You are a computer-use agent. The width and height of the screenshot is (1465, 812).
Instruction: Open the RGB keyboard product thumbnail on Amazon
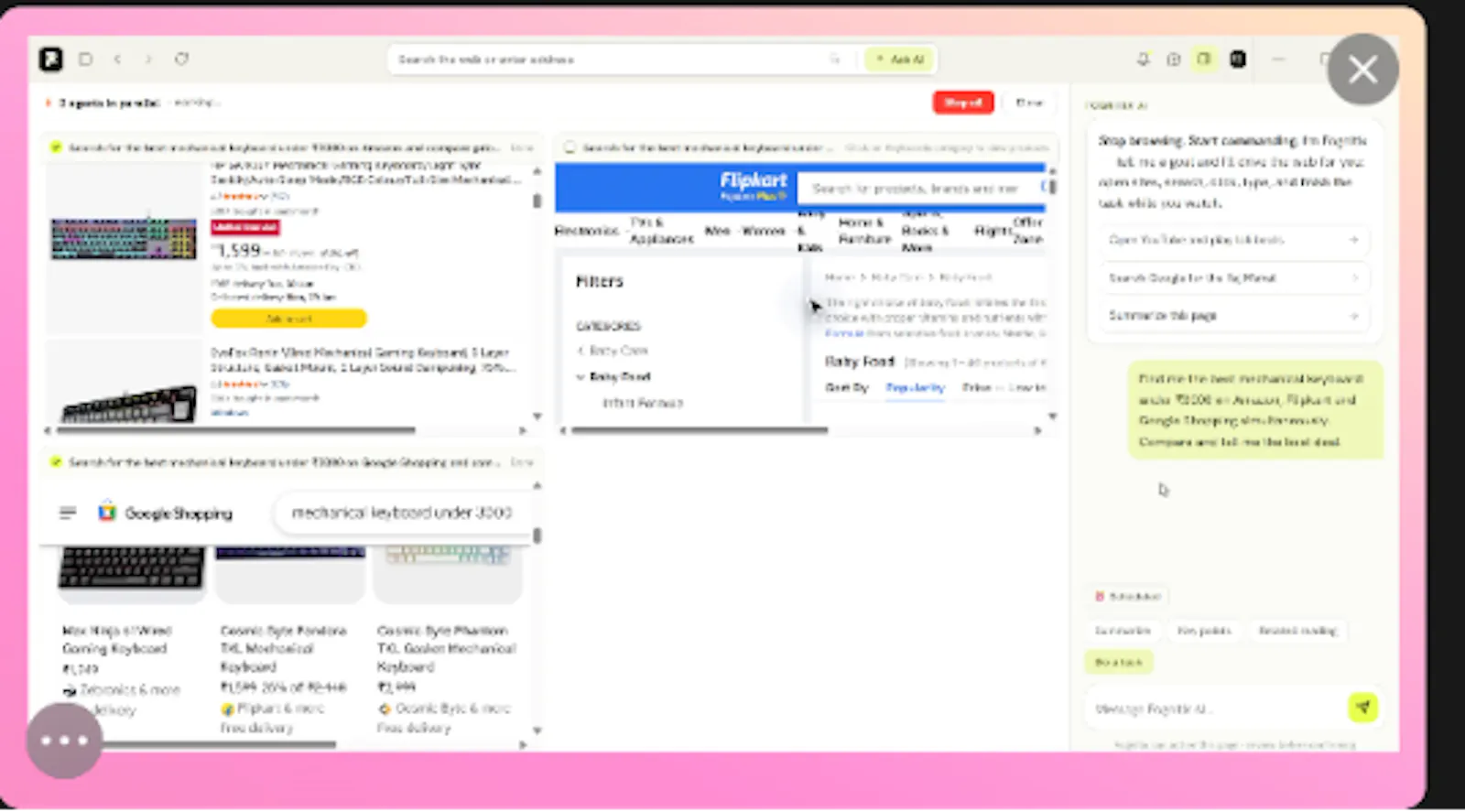tap(124, 240)
